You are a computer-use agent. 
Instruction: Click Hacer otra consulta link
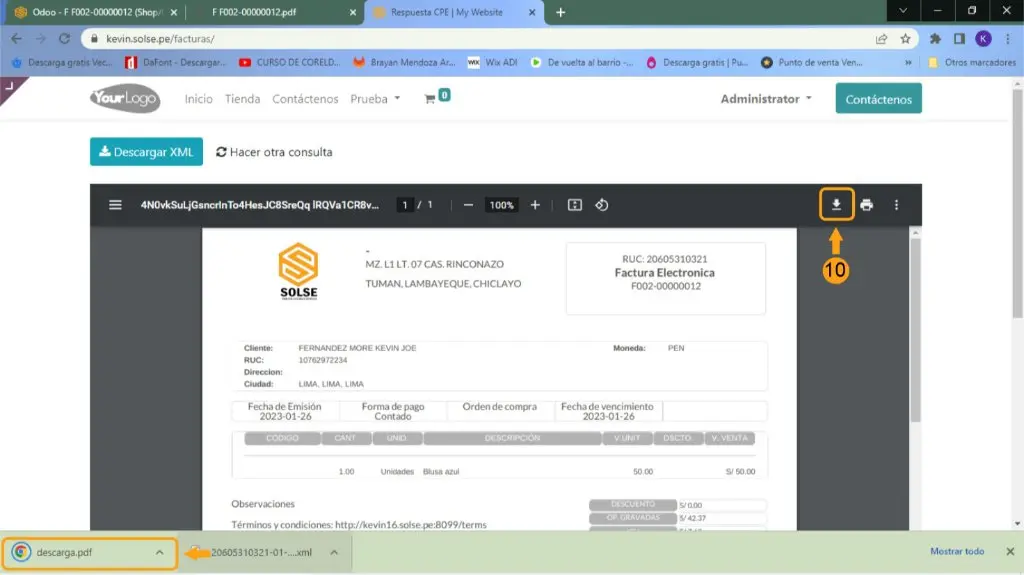click(x=274, y=152)
